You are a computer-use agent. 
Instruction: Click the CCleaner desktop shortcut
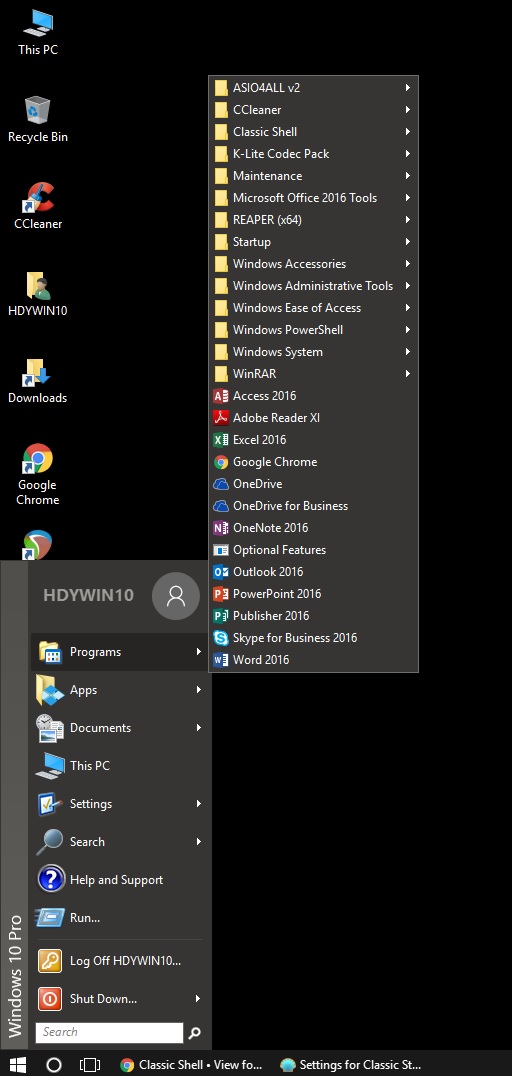(x=38, y=206)
